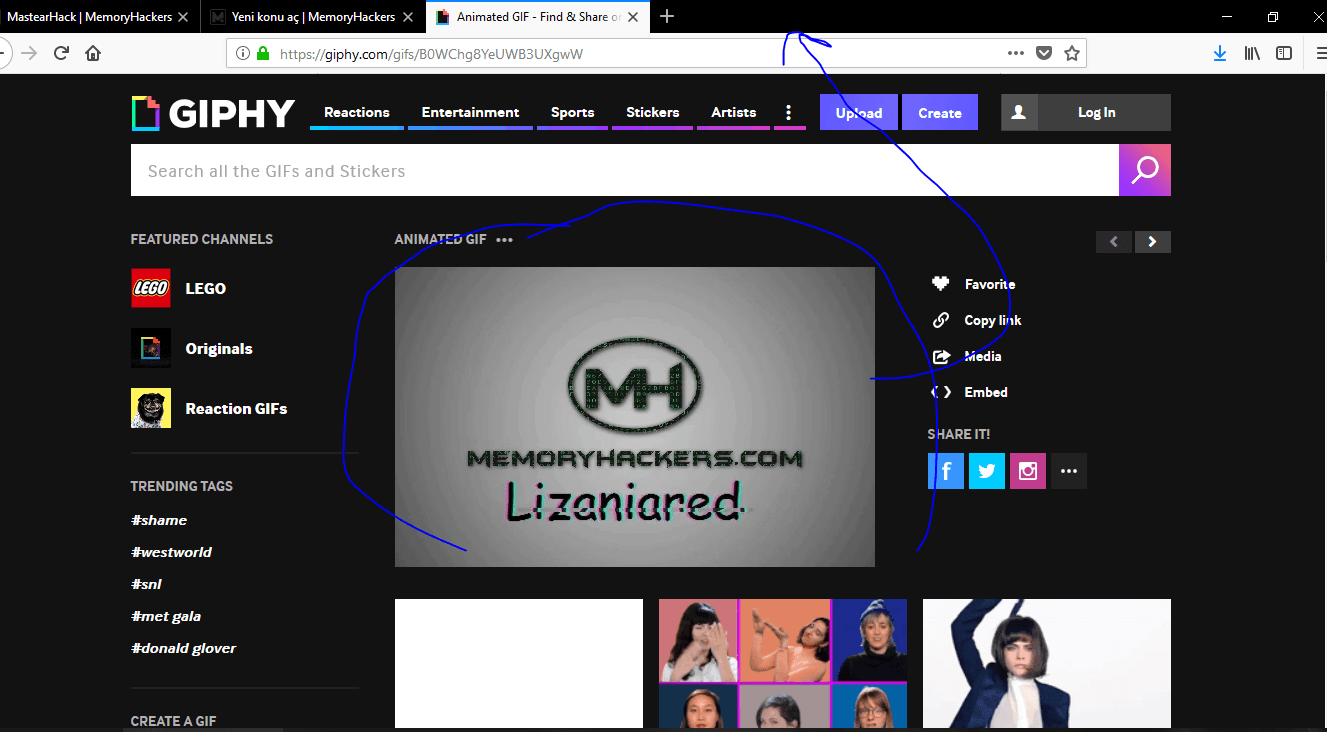The width and height of the screenshot is (1327, 732).
Task: Go to the next GIF arrow
Action: (1153, 242)
